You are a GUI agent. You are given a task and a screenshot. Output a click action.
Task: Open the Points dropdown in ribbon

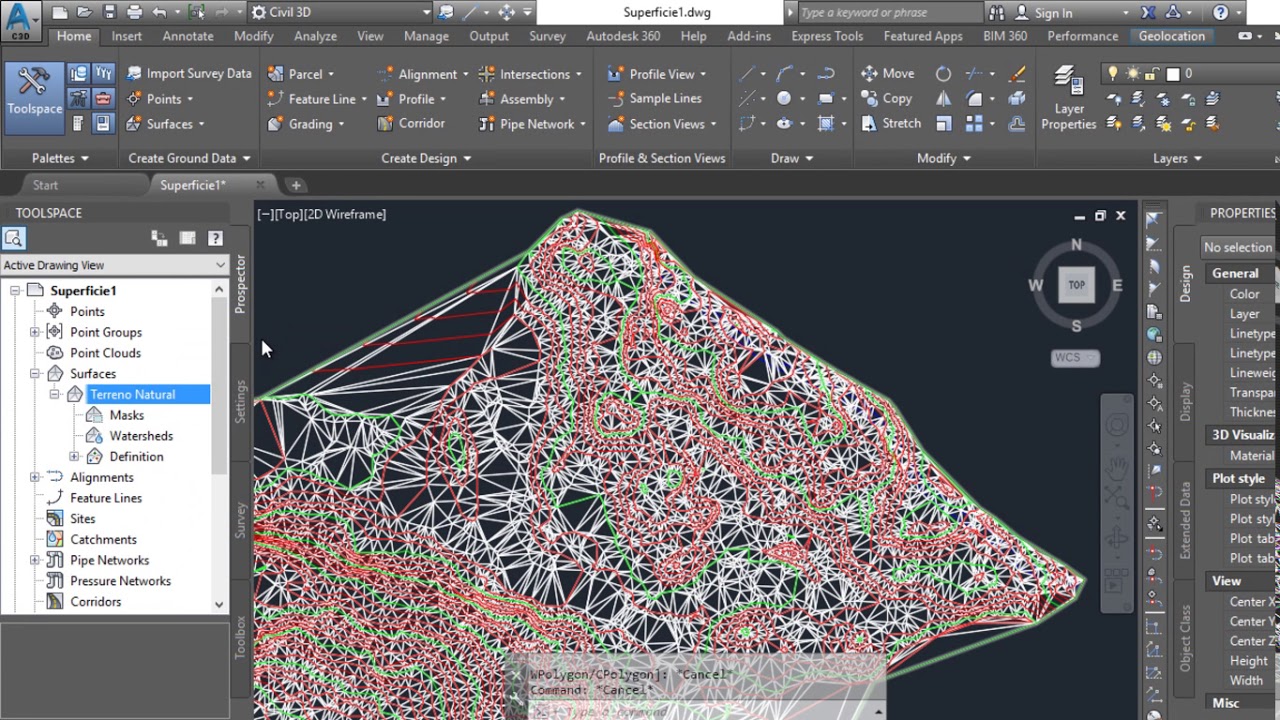click(x=160, y=99)
